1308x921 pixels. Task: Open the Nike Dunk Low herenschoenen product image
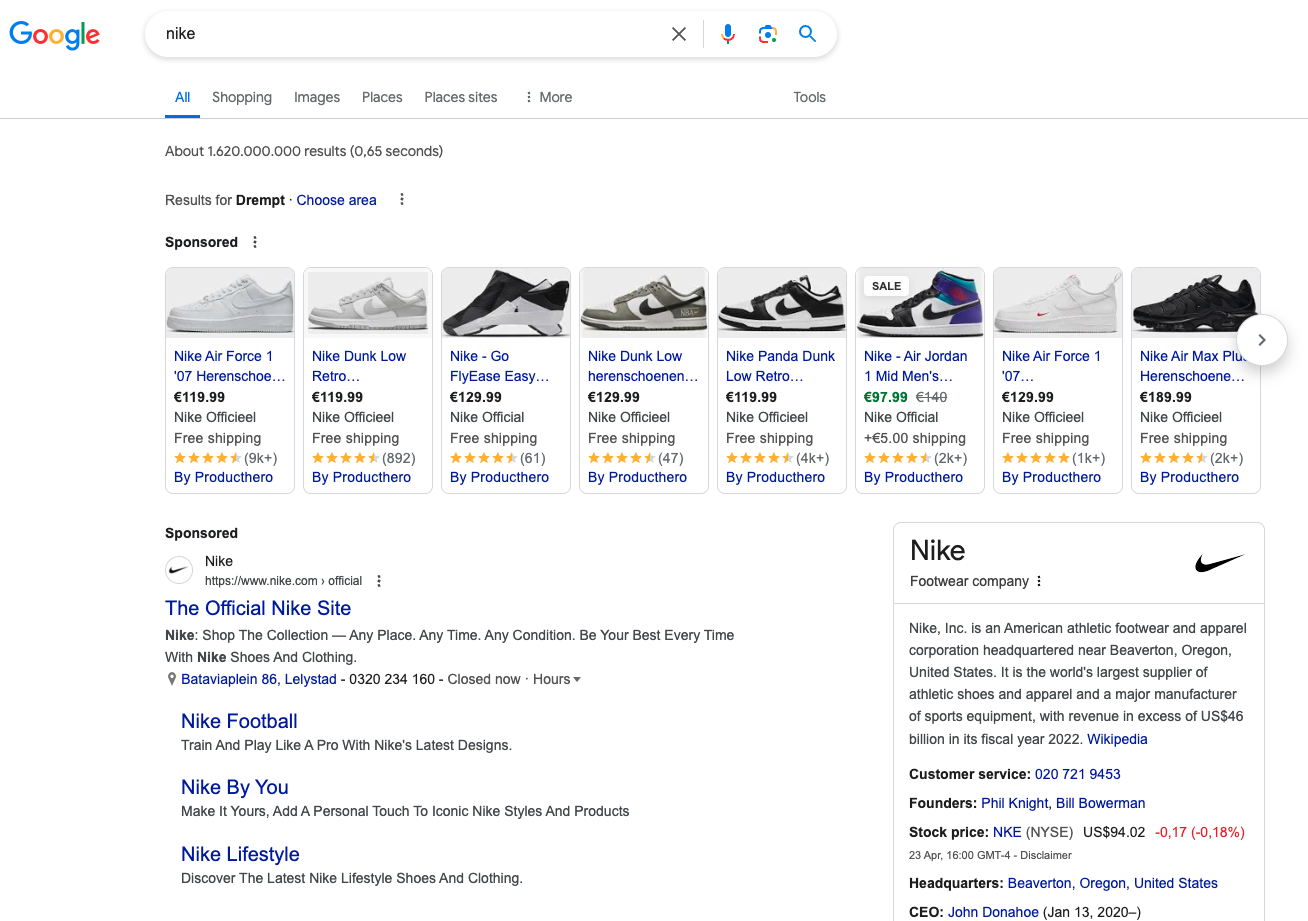[x=644, y=304]
